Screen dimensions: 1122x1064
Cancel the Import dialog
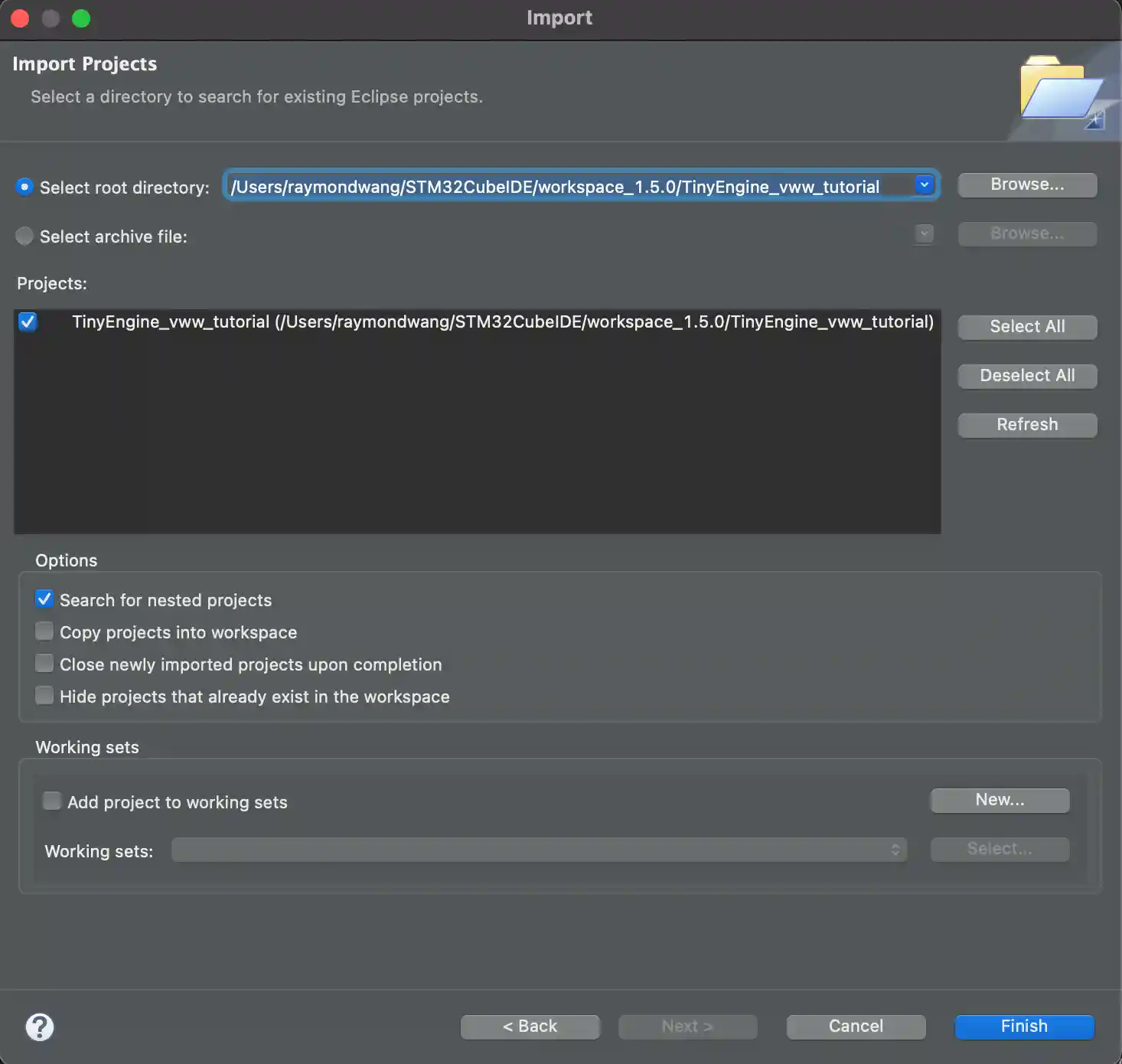(x=856, y=1026)
